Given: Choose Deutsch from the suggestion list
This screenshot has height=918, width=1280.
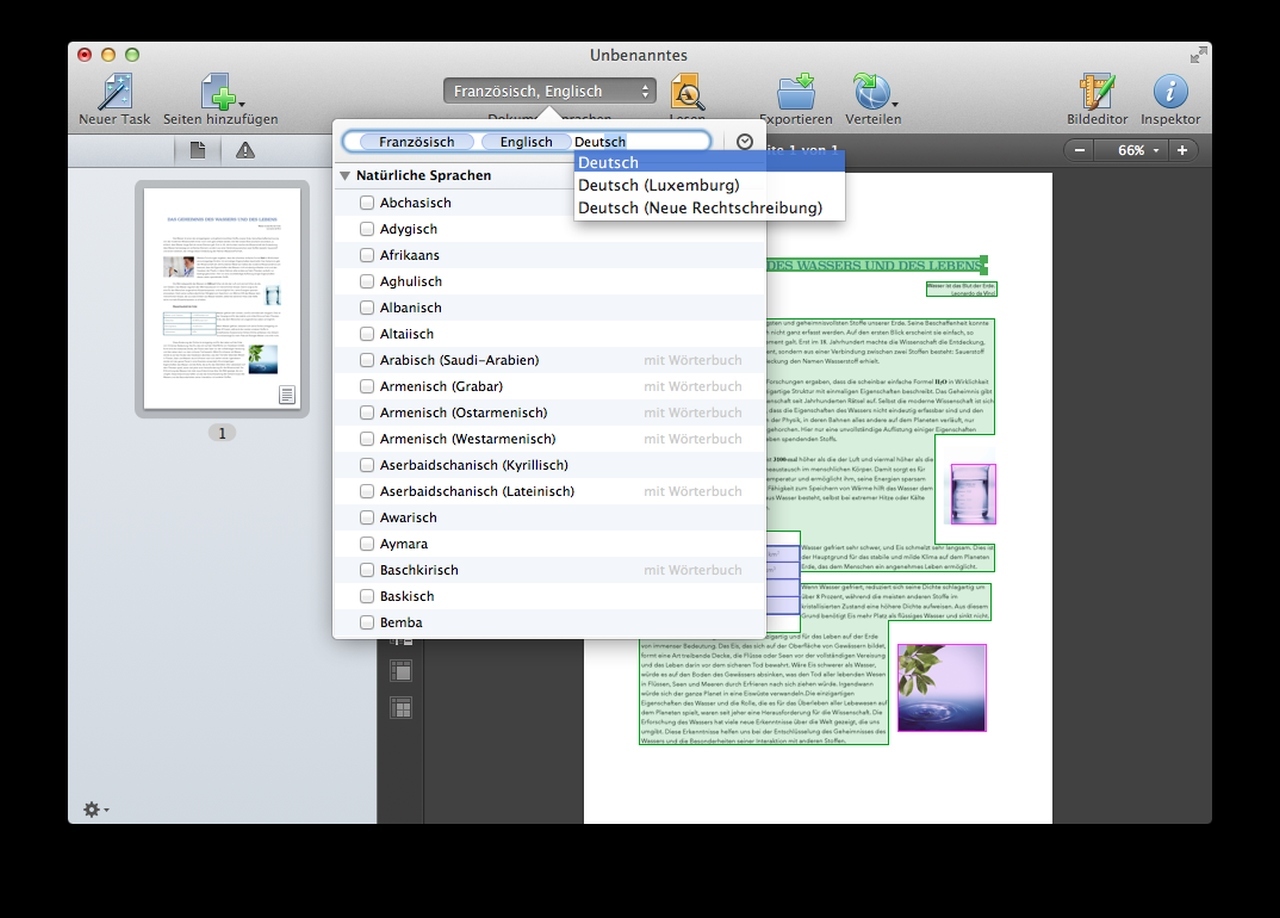Looking at the screenshot, I should tap(710, 162).
